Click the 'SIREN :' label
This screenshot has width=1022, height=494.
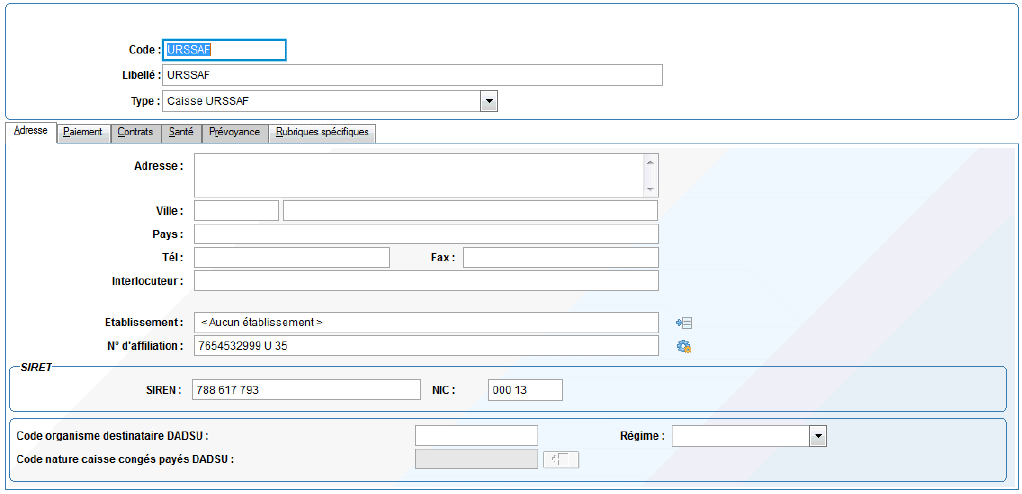(166, 390)
